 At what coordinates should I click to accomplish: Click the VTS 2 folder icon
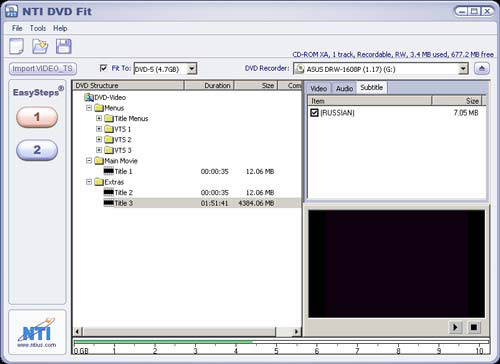point(109,140)
